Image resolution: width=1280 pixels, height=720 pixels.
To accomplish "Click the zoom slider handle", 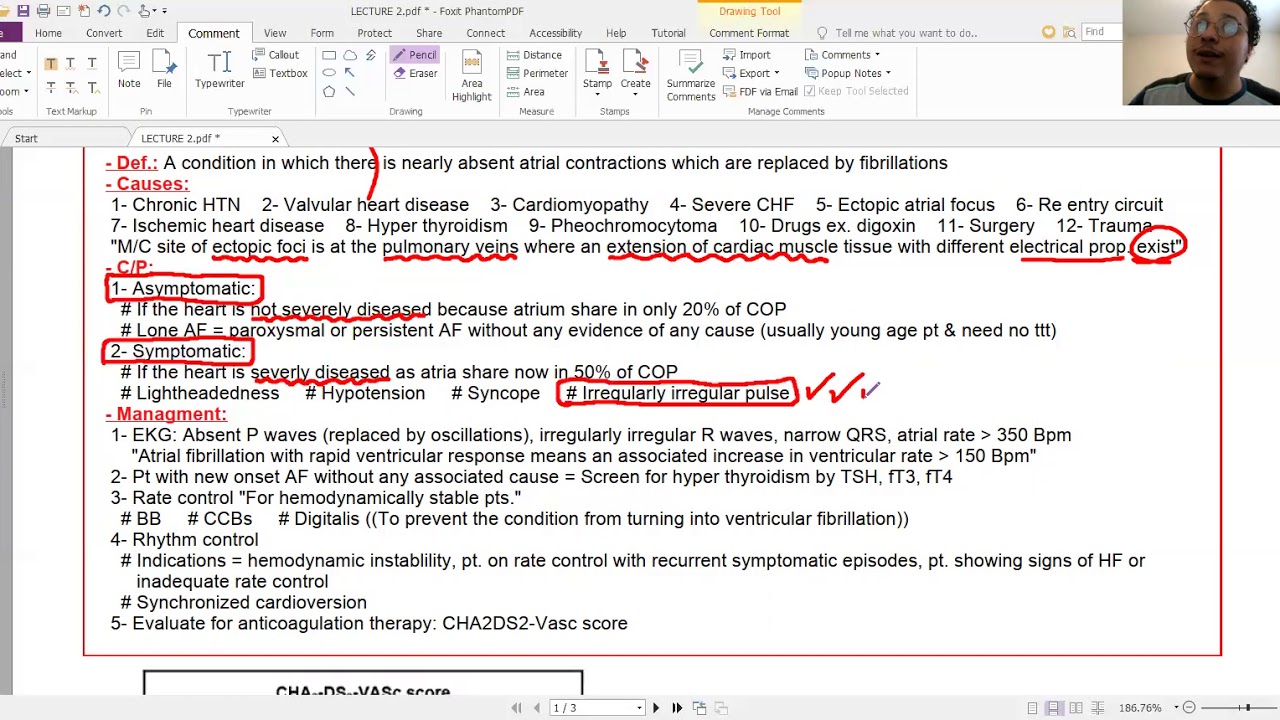I will click(1247, 708).
